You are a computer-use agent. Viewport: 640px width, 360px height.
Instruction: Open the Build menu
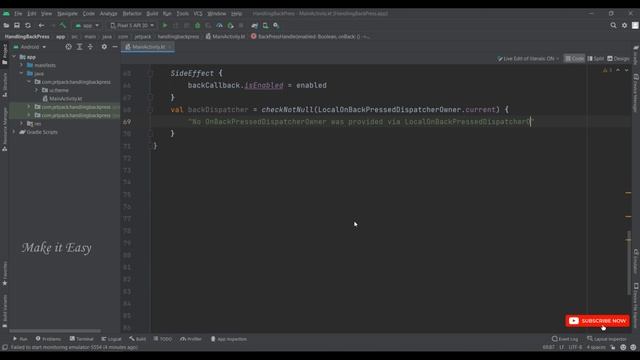coord(152,13)
